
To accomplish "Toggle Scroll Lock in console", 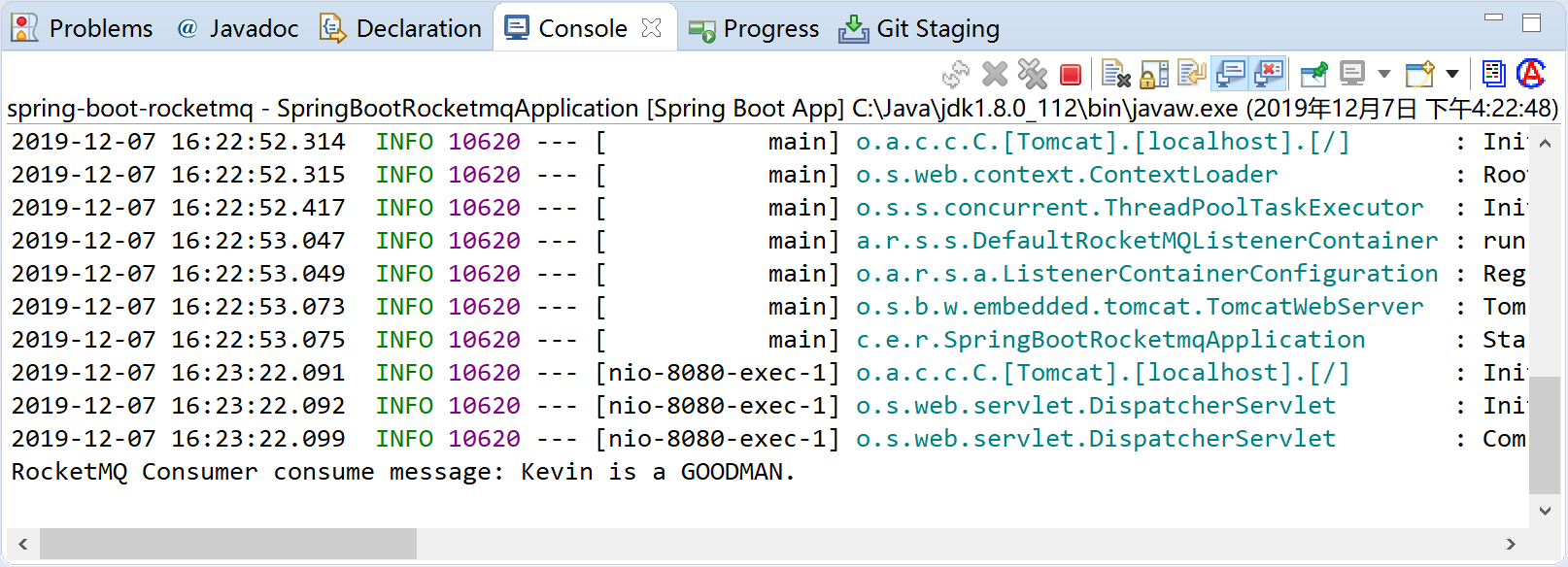I will (1154, 75).
